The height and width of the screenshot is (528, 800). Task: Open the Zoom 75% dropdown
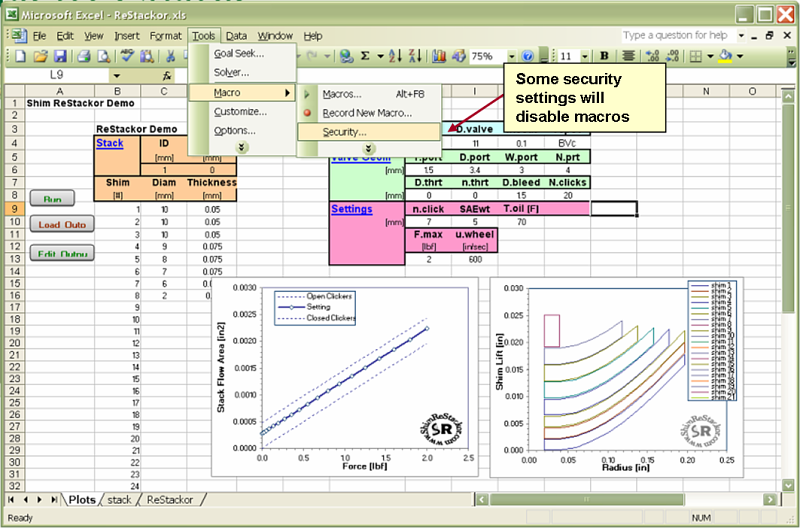512,56
